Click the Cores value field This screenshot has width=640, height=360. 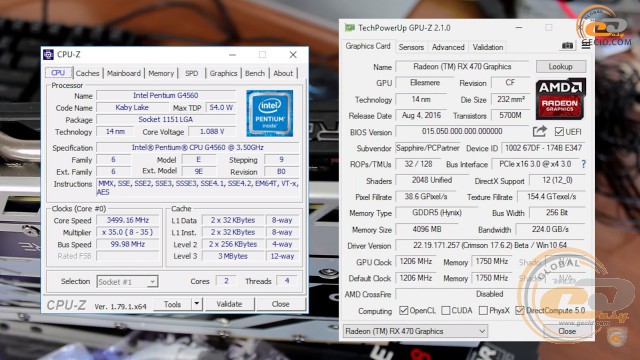[226, 281]
